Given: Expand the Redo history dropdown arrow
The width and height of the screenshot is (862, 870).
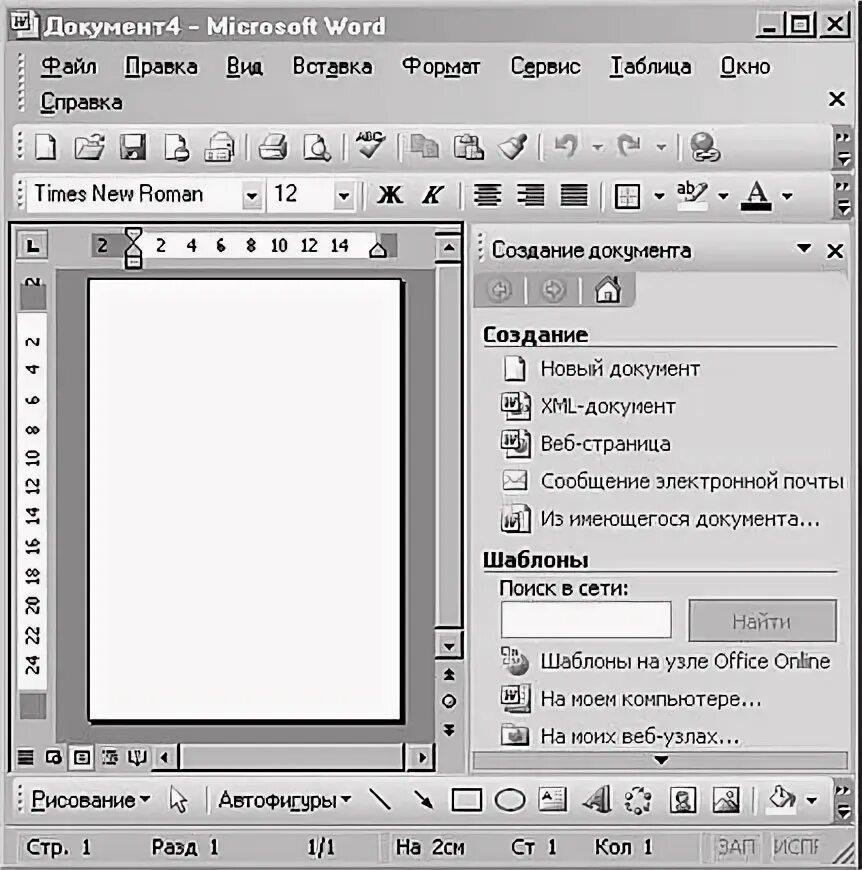Looking at the screenshot, I should tap(661, 148).
